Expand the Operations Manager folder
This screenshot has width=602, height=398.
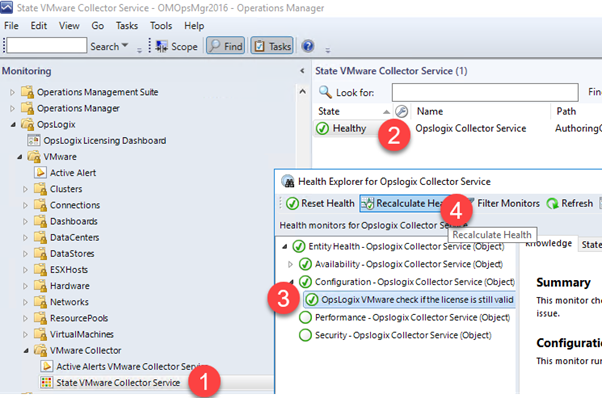point(12,109)
